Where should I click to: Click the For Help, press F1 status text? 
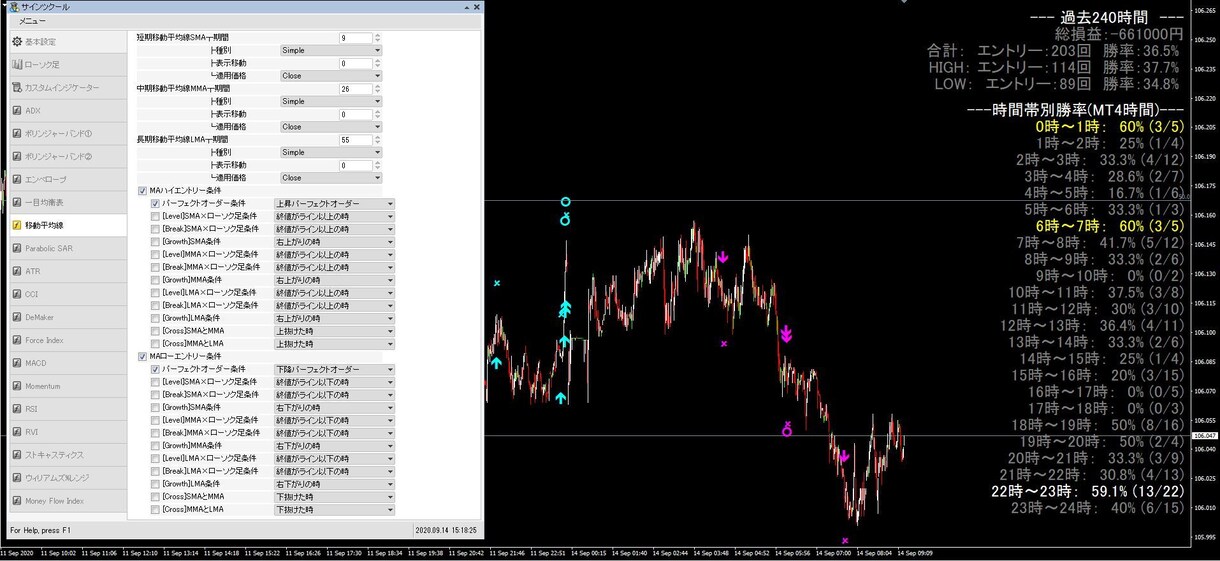click(39, 530)
